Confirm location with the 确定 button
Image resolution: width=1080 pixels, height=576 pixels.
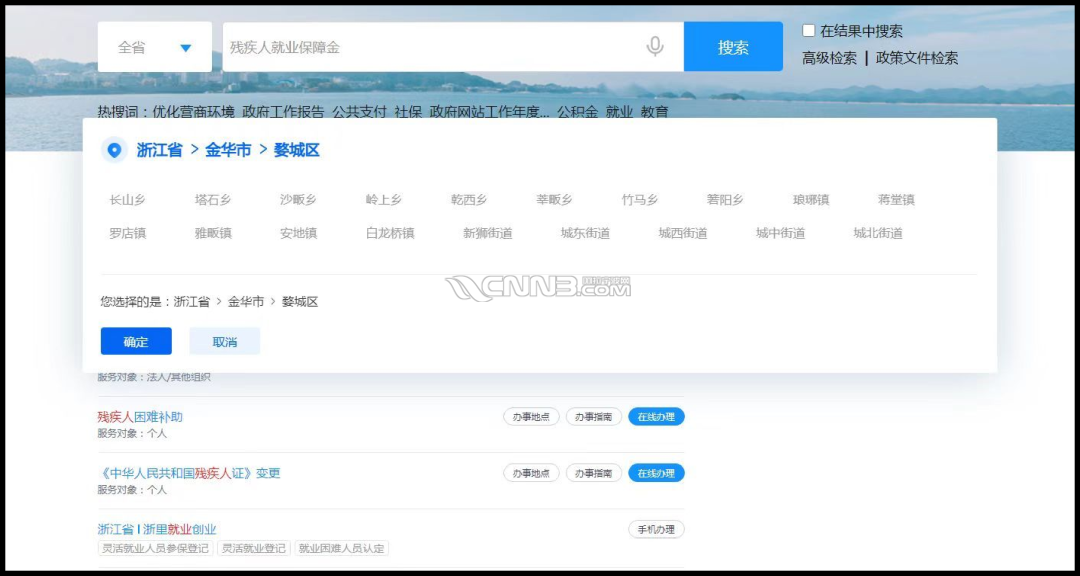tap(136, 341)
